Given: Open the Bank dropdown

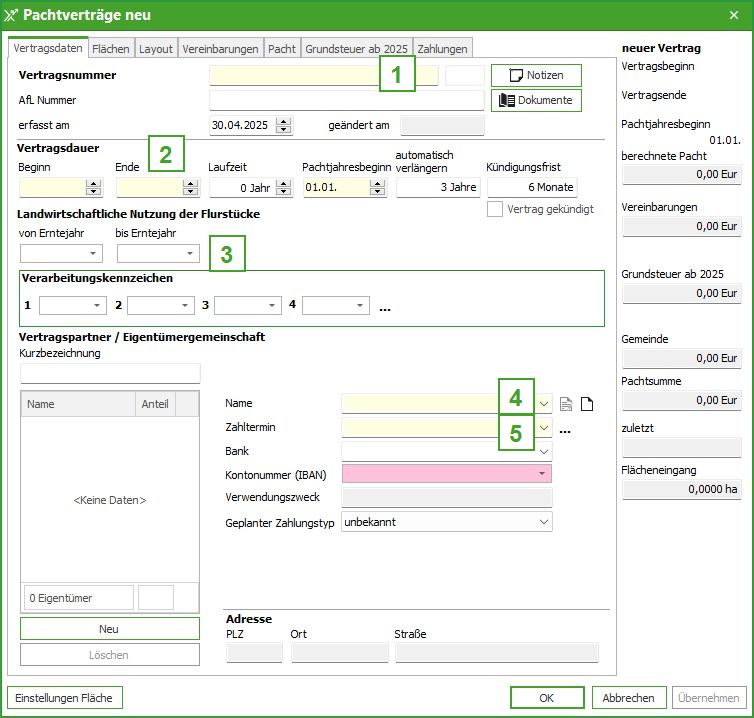Looking at the screenshot, I should coord(544,451).
